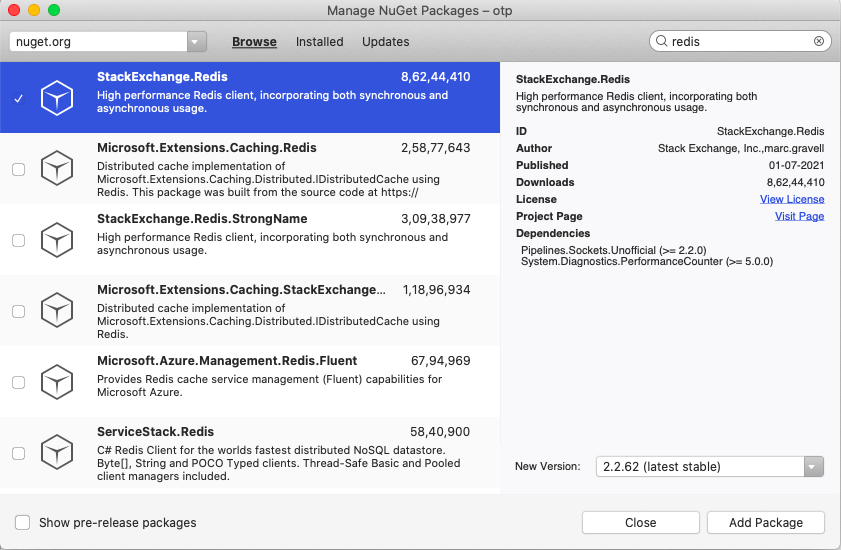Open the New Version dropdown

point(813,466)
